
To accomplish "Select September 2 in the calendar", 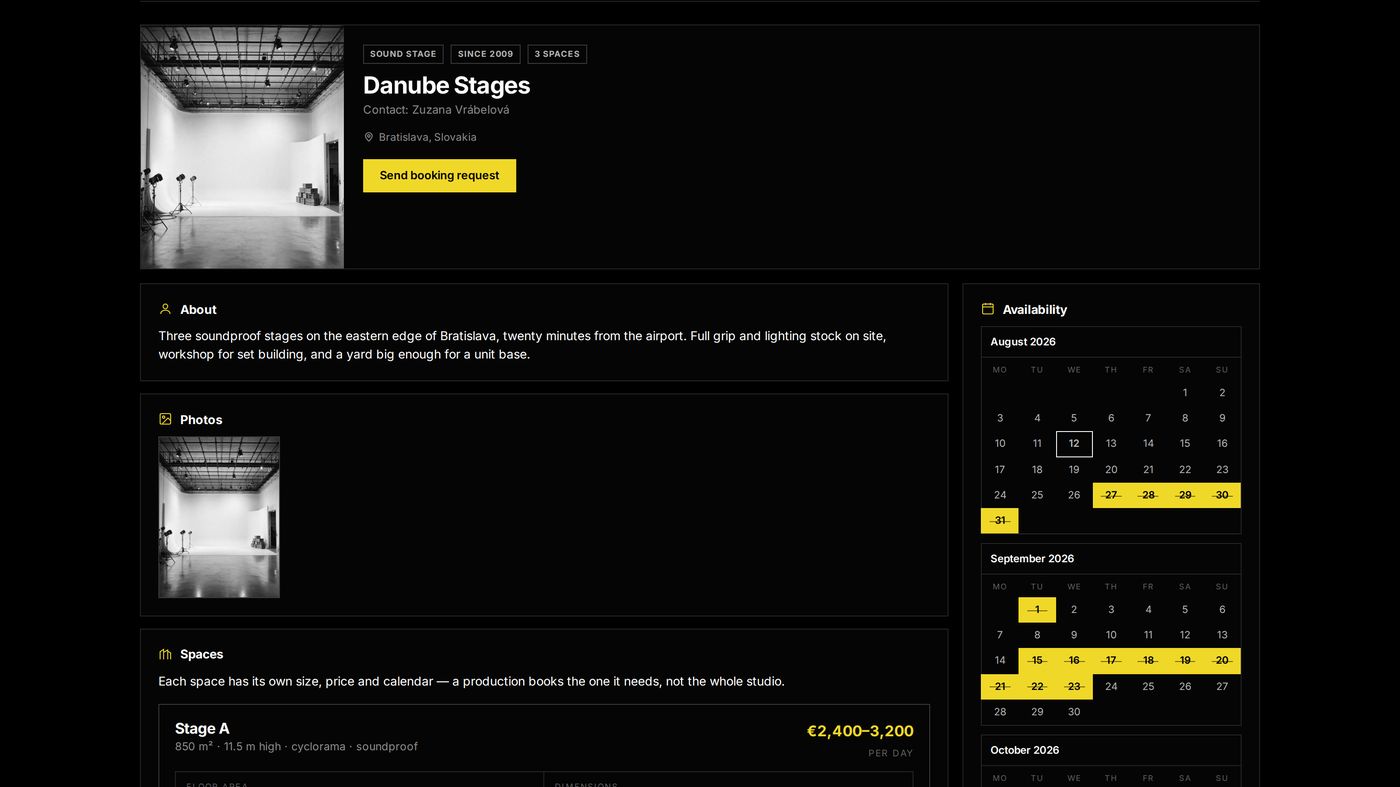I will [1074, 610].
